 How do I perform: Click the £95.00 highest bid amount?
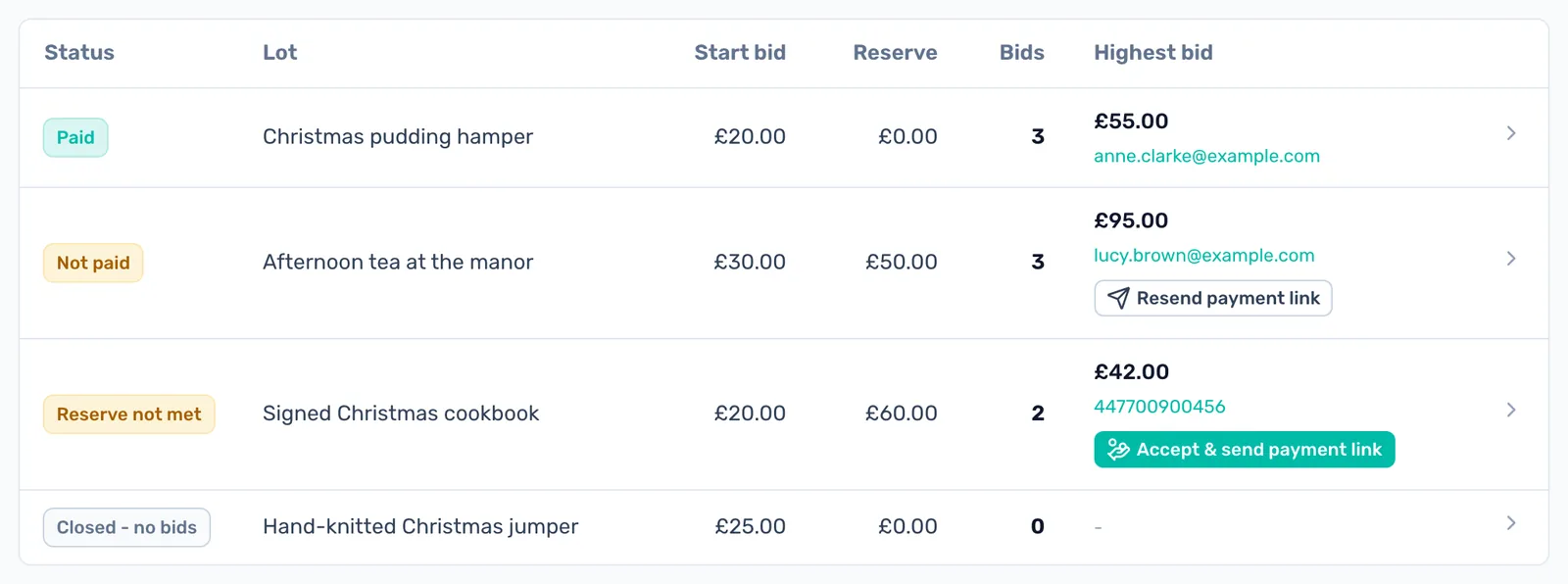[1131, 220]
